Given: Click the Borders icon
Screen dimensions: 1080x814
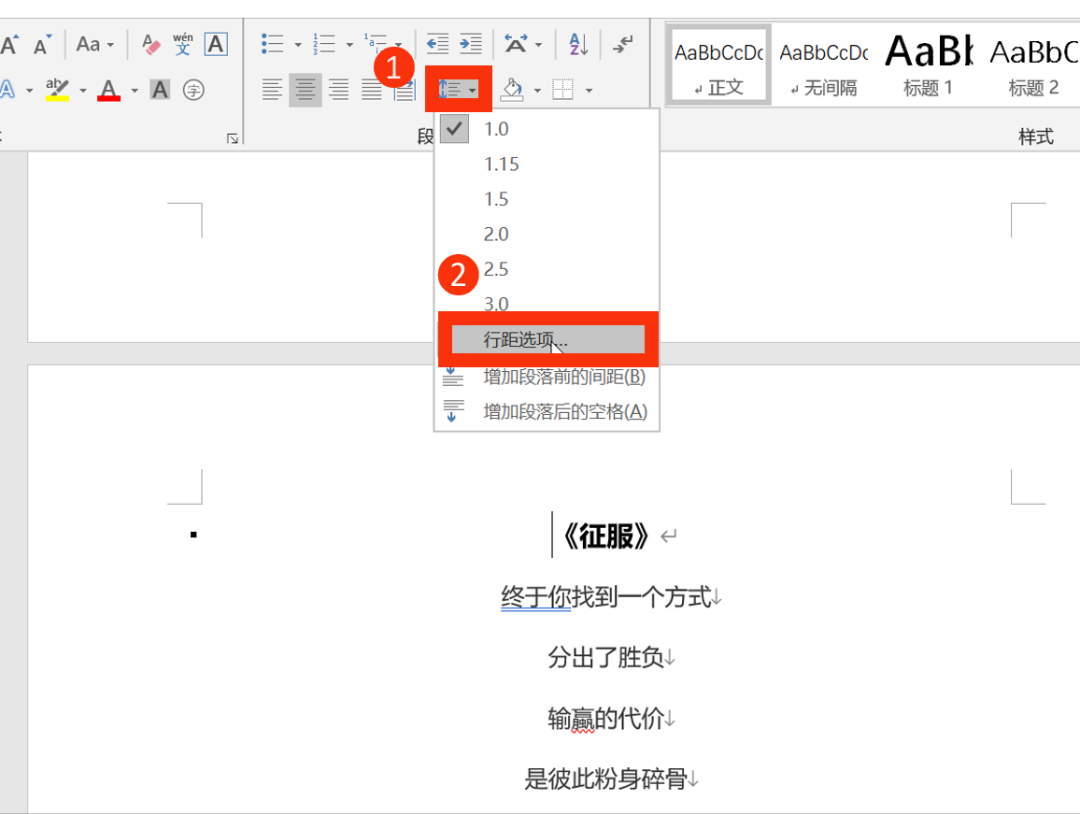Looking at the screenshot, I should [x=563, y=90].
